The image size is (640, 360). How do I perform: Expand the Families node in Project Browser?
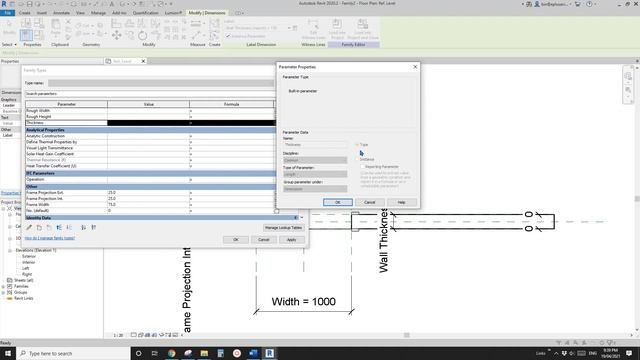(x=4, y=287)
